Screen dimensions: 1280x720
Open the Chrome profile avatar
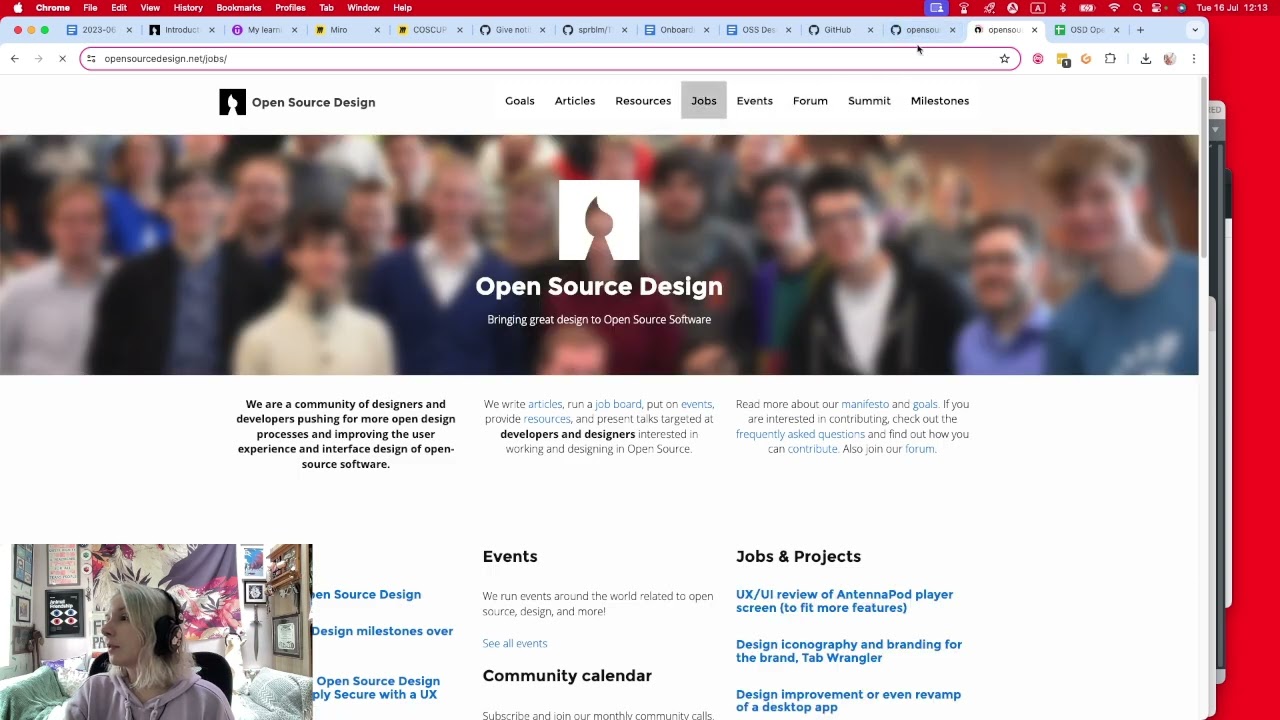coord(1169,59)
